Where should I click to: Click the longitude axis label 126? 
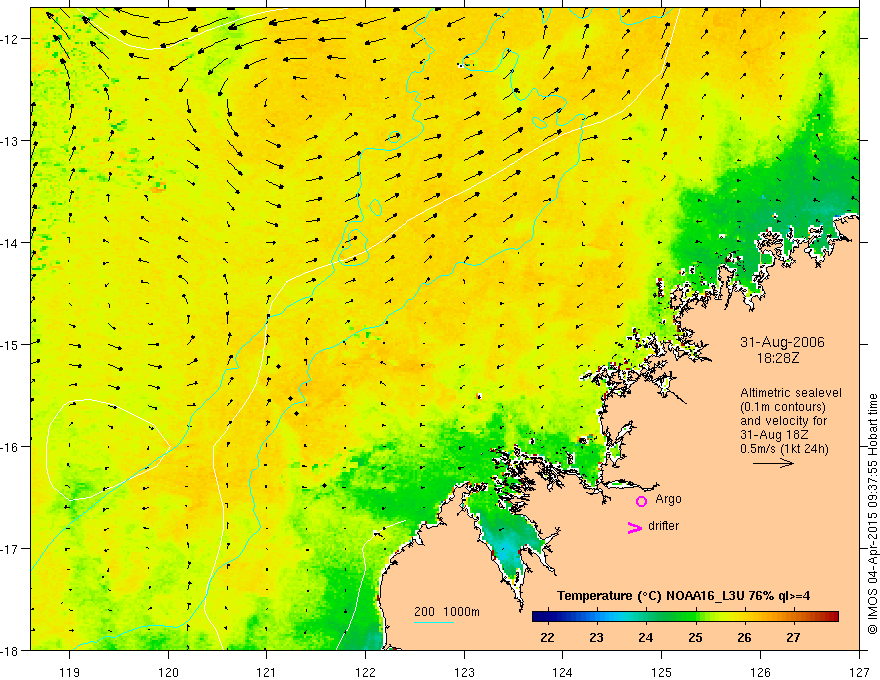(760, 672)
